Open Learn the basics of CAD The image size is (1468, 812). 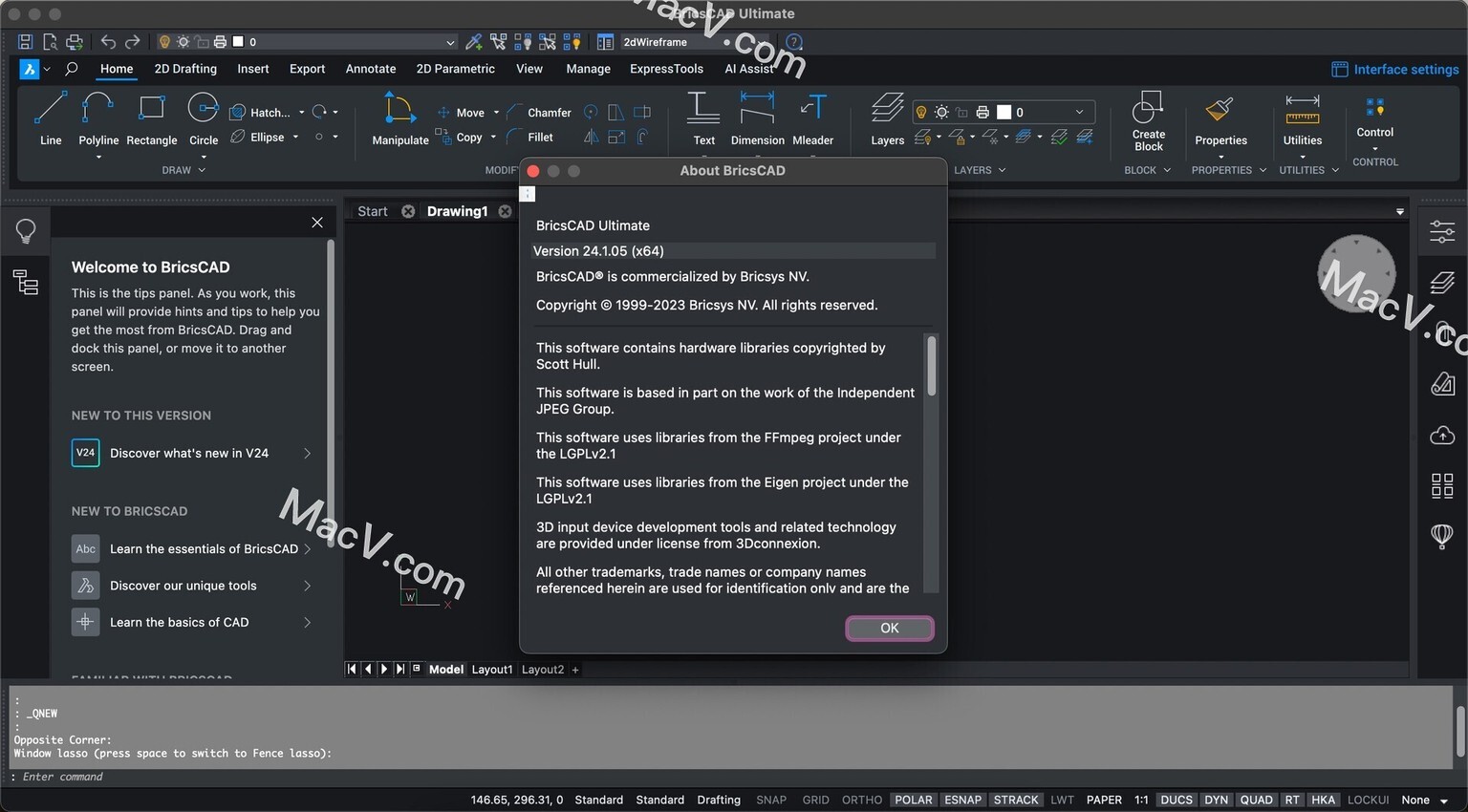click(192, 622)
